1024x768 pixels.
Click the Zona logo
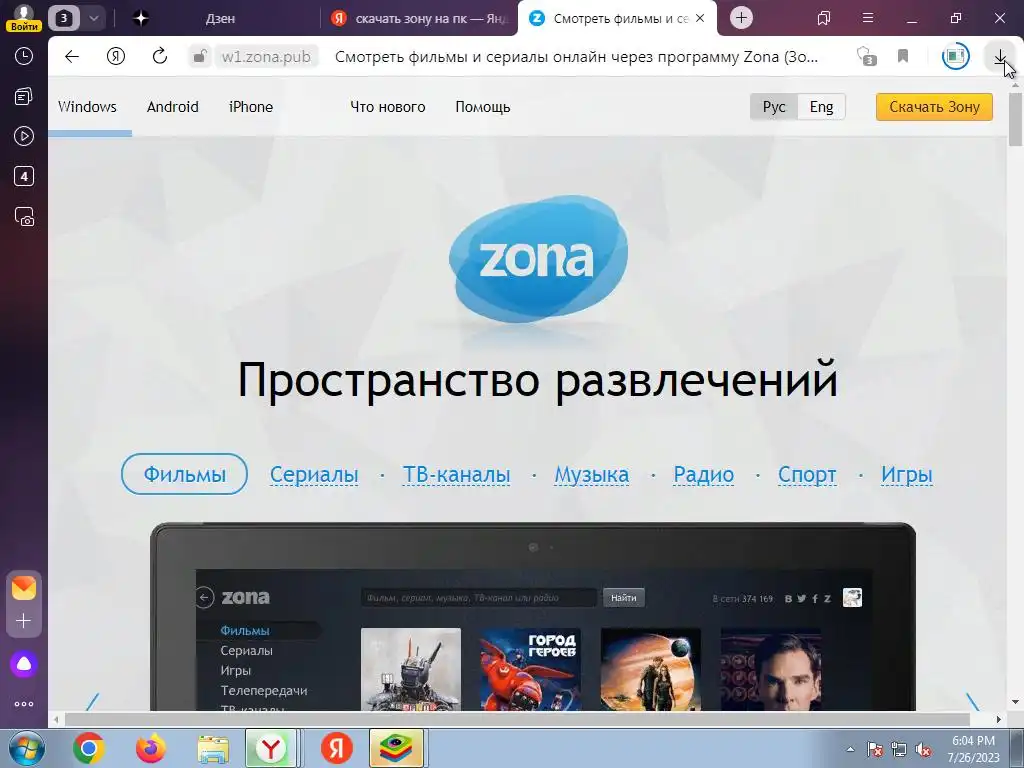coord(538,259)
